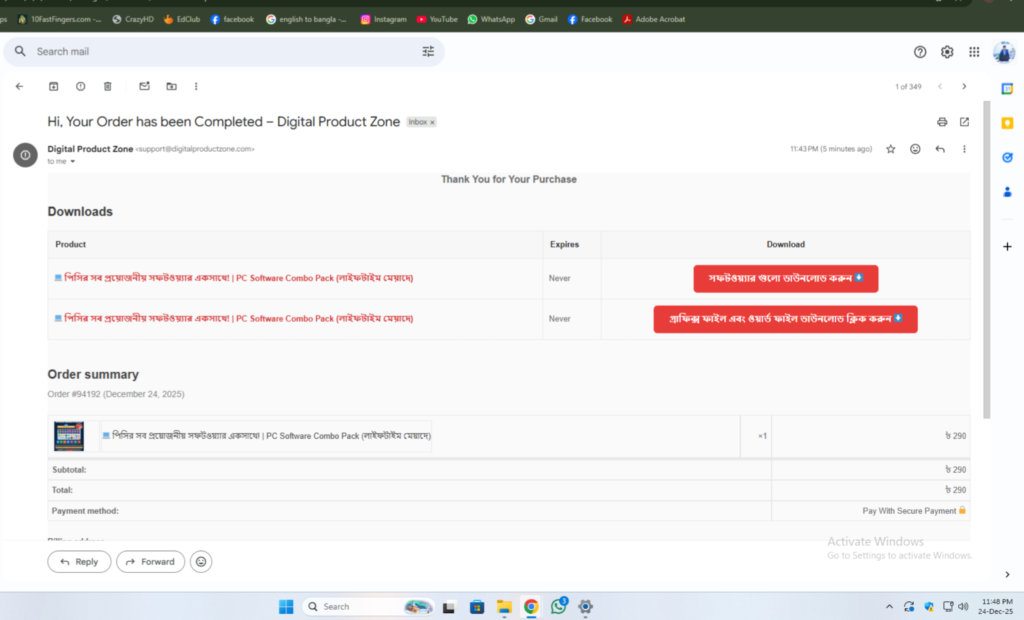Delete the email with the trash icon
Screen dimensions: 1024x620
108,87
